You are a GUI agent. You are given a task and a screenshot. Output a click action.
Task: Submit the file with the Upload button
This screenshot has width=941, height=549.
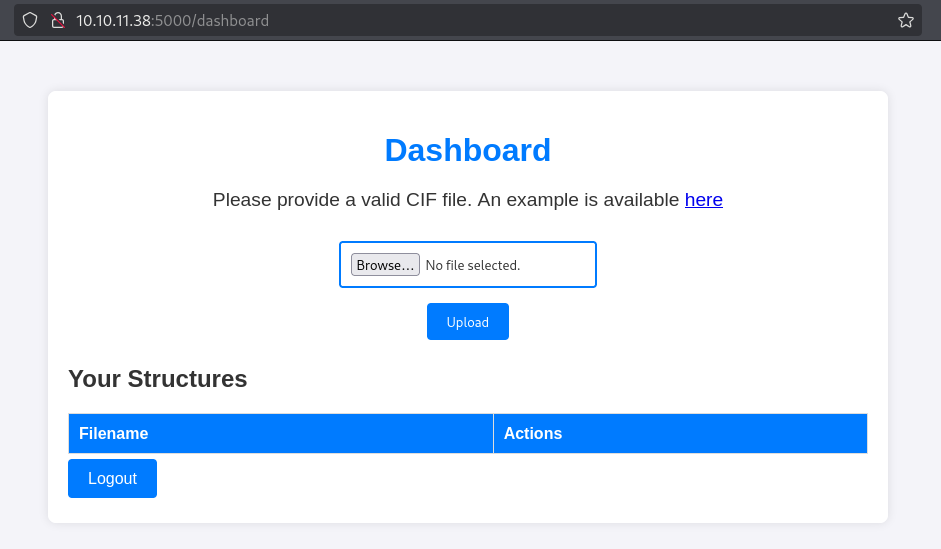467,322
